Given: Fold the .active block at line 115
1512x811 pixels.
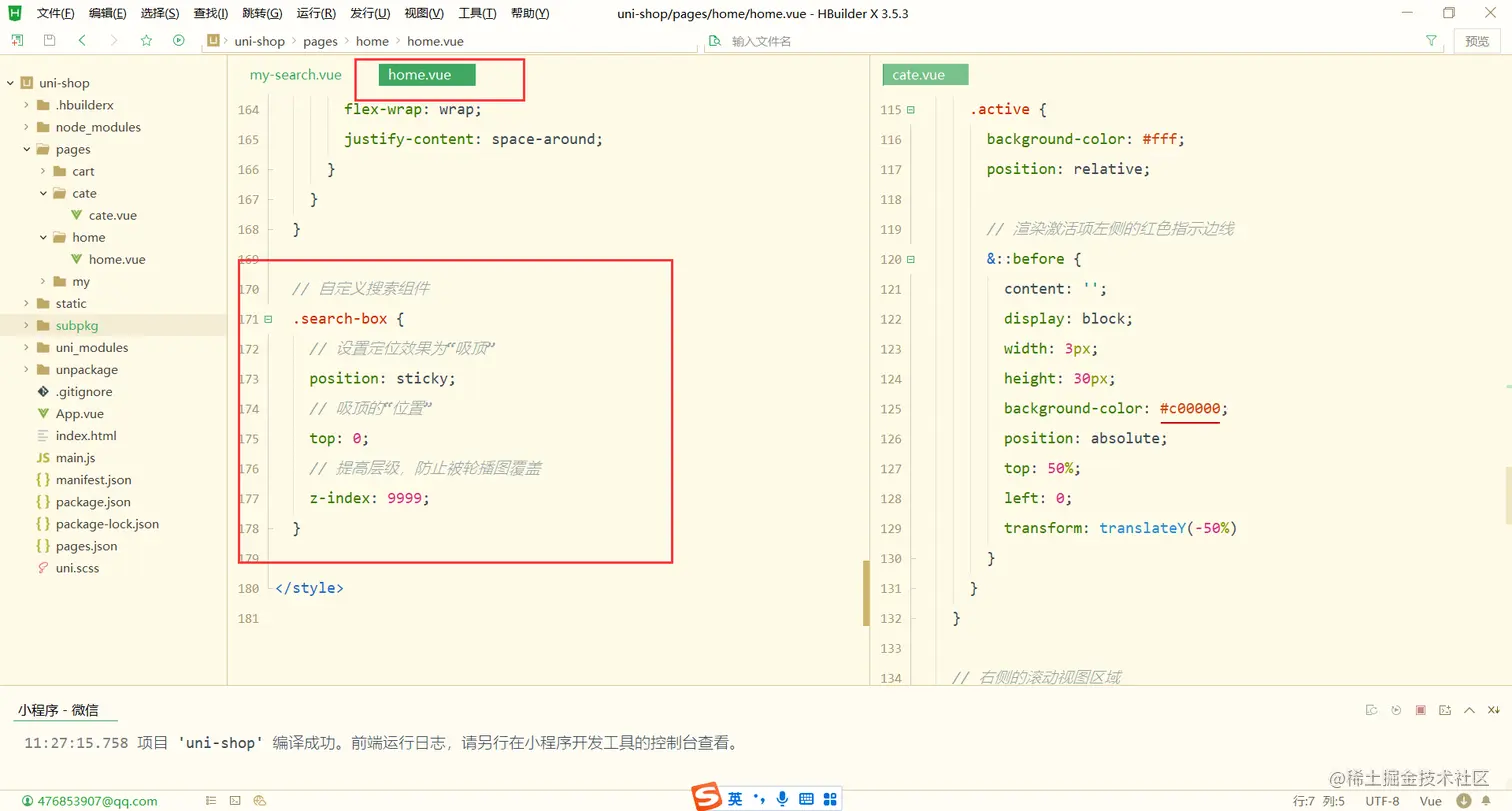Looking at the screenshot, I should pos(910,110).
